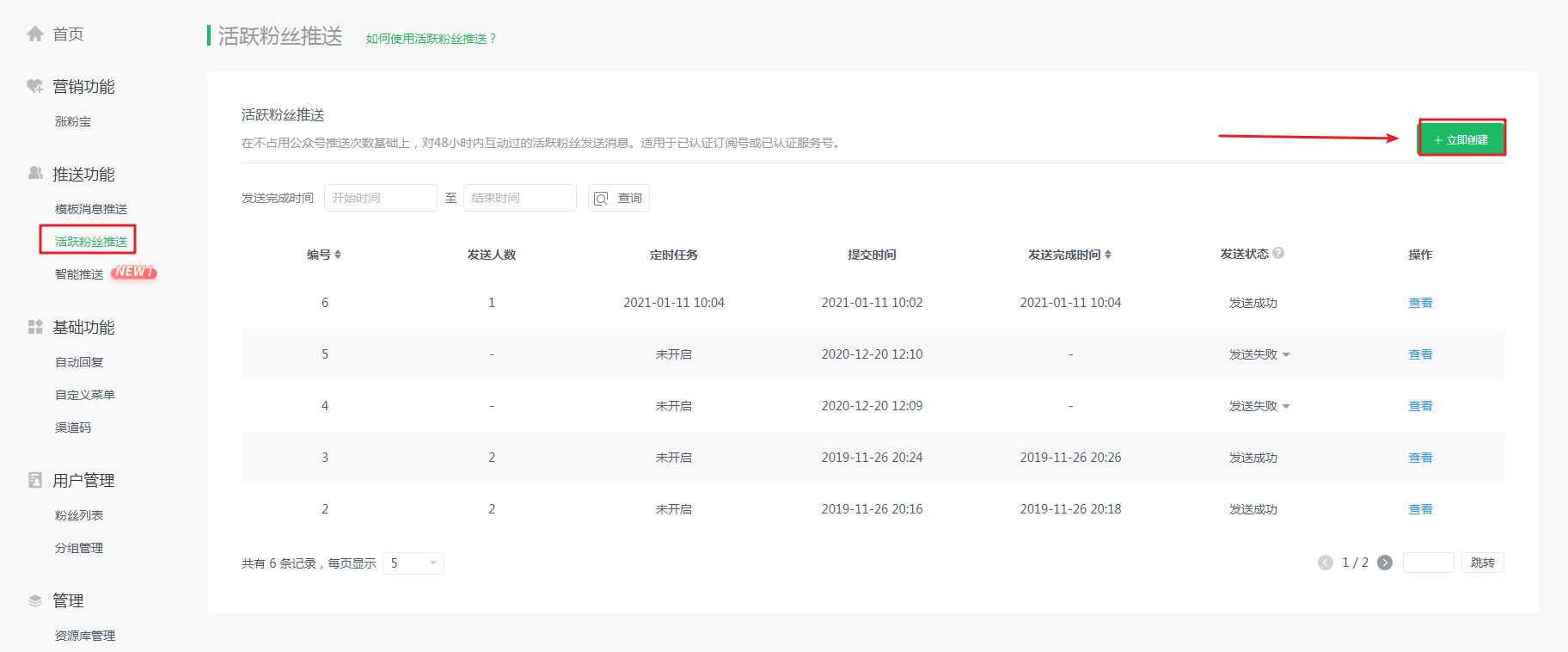Click 查看 for record 5
1568x652 pixels.
click(x=1420, y=354)
